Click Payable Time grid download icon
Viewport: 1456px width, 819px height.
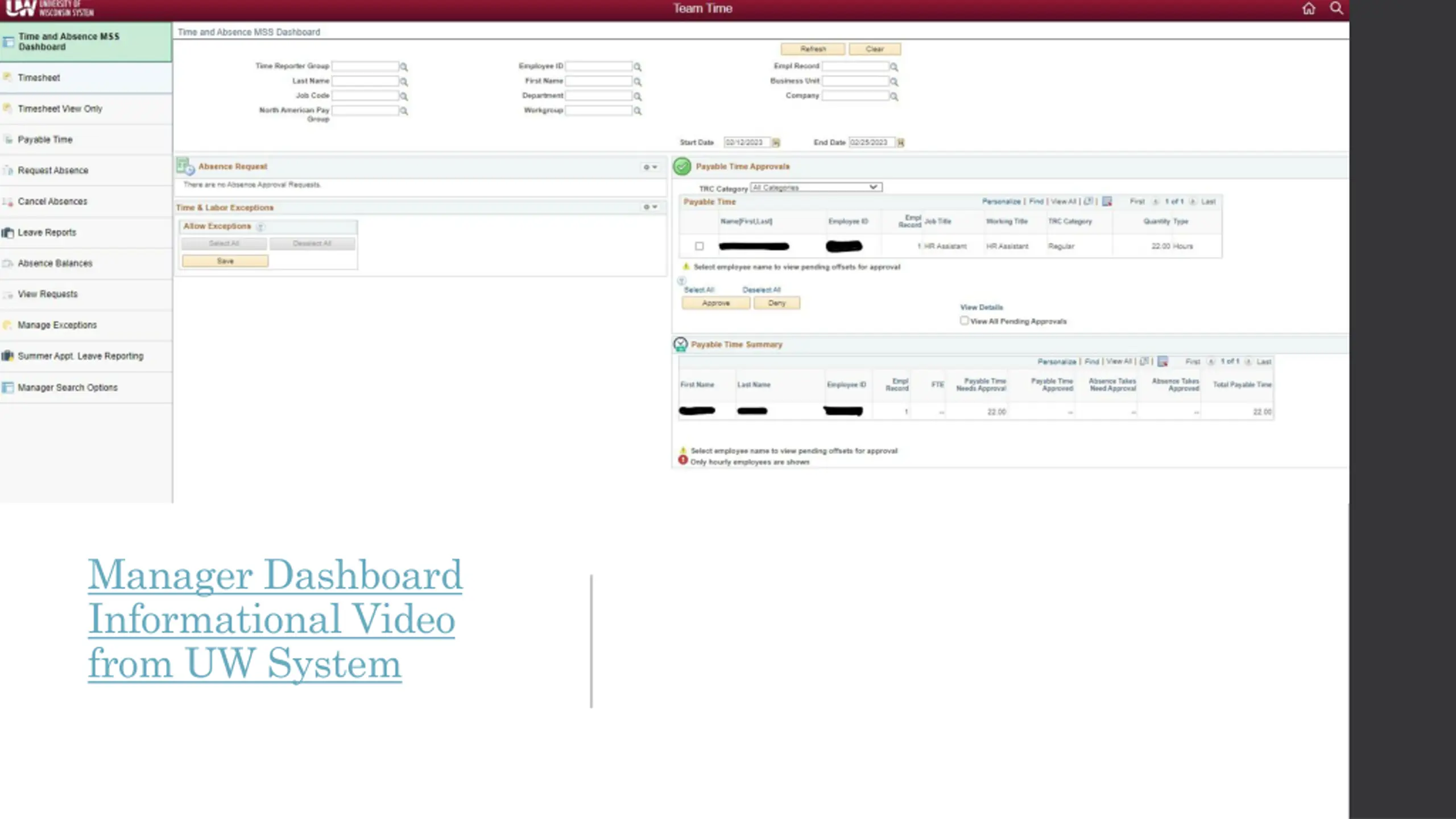(x=1107, y=201)
